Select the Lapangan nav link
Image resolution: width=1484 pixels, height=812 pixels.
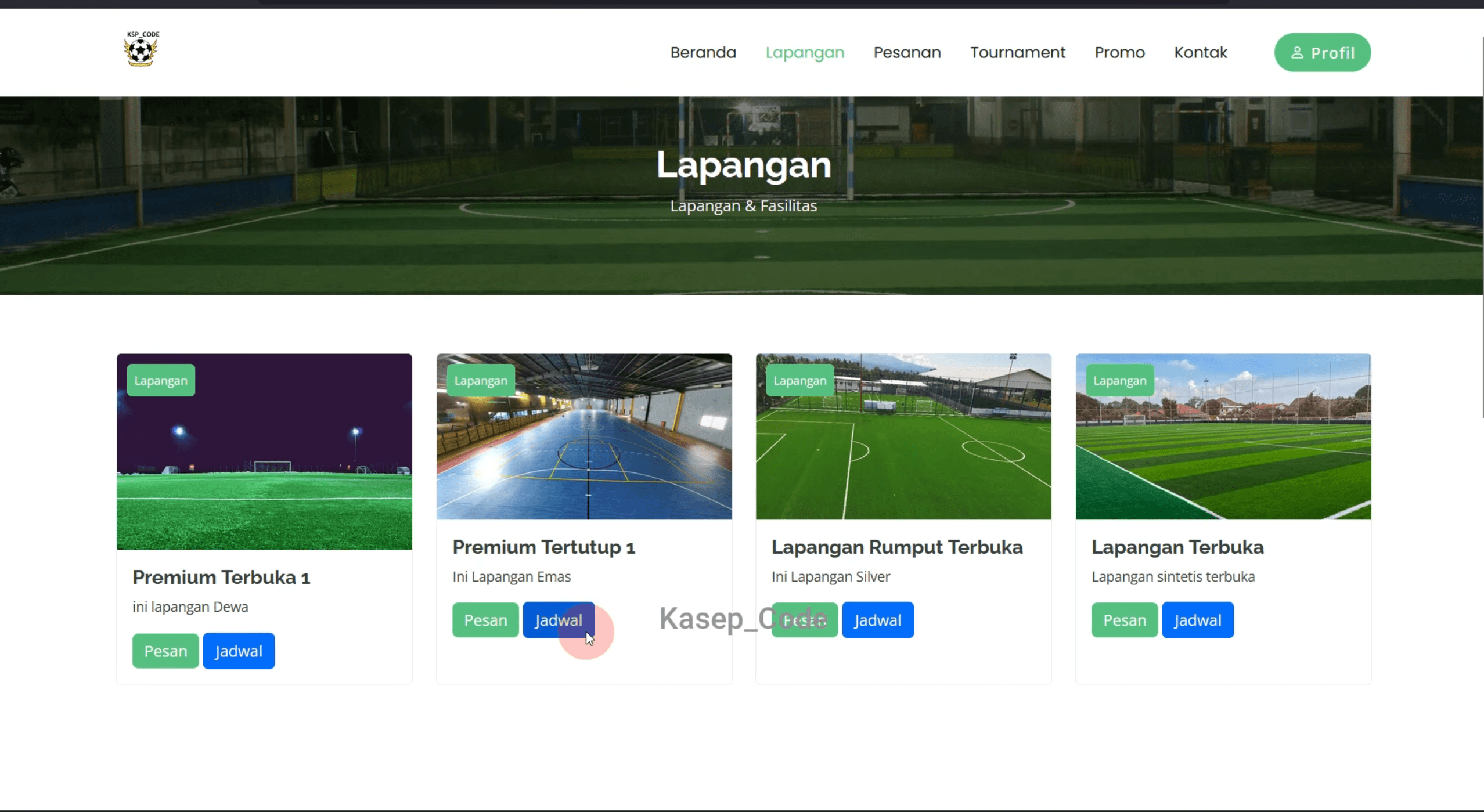805,53
